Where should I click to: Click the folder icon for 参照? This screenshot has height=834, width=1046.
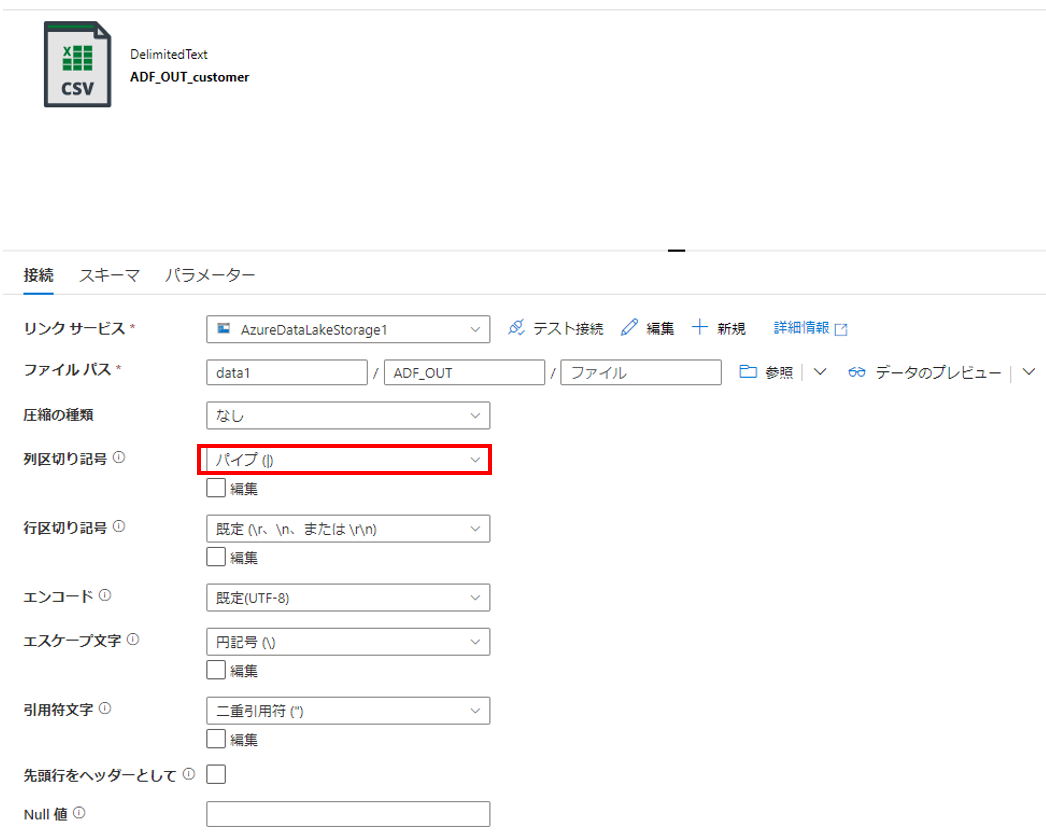tap(748, 372)
